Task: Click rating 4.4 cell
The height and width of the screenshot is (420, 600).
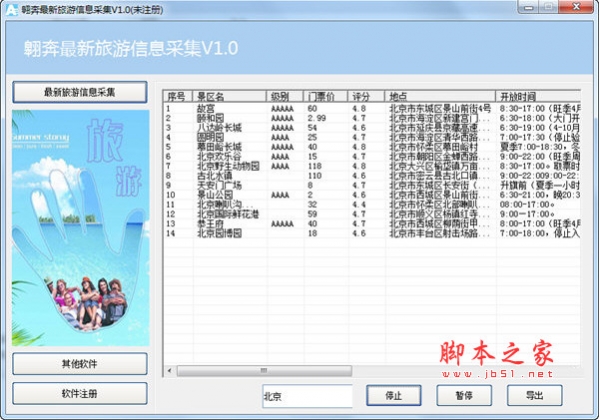Action: pos(359,204)
